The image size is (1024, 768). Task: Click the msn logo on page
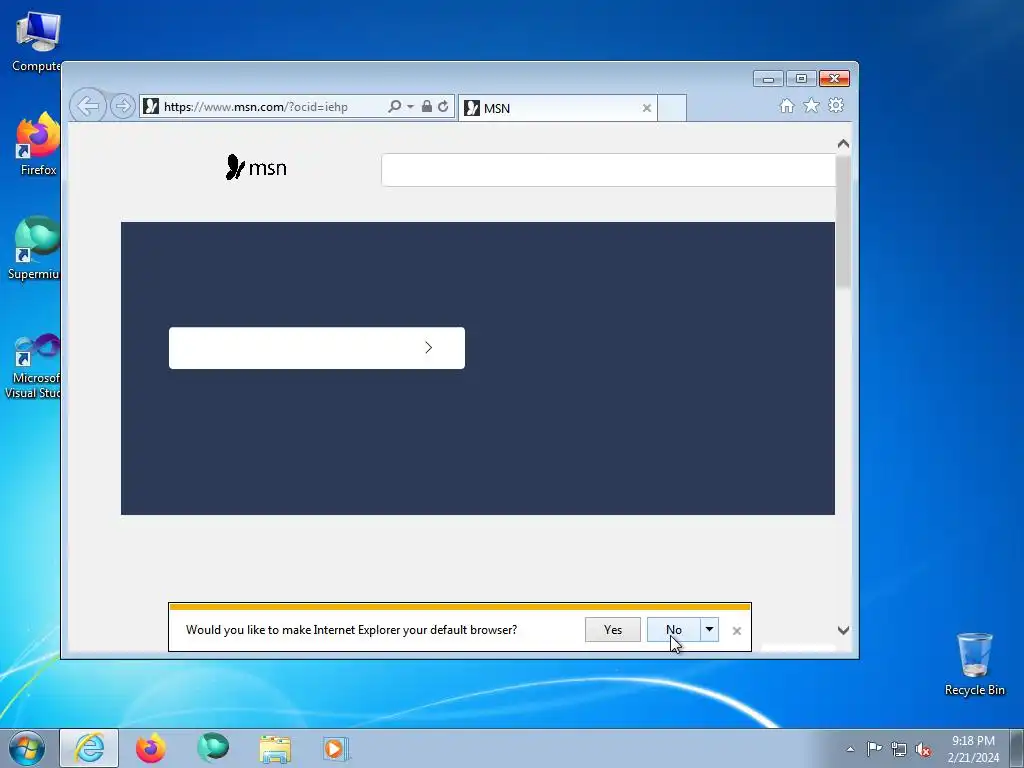256,168
